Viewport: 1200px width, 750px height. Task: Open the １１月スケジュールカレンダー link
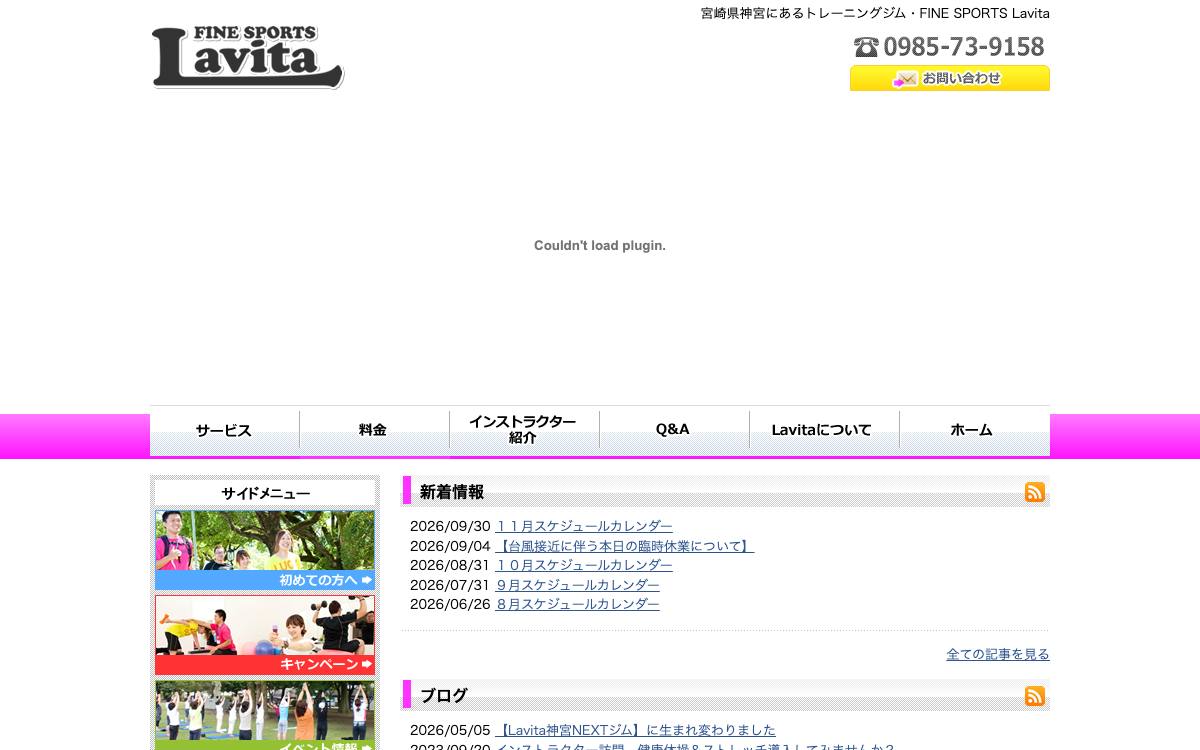pos(584,526)
